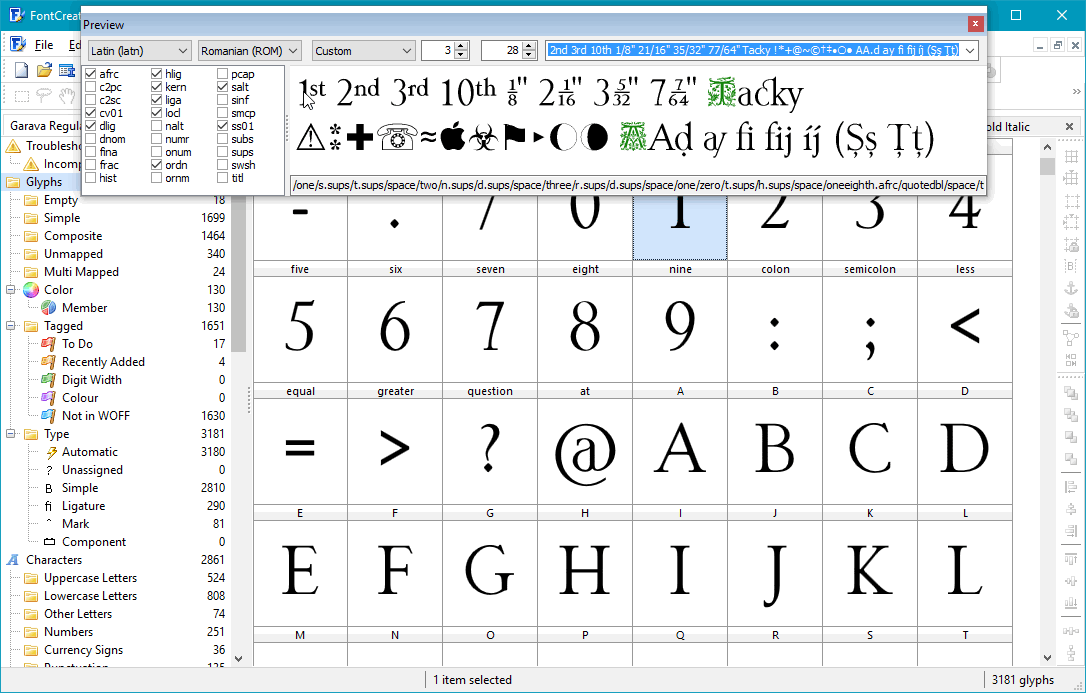Click the toolbar overflow chevron
This screenshot has height=693, width=1086.
[1076, 91]
